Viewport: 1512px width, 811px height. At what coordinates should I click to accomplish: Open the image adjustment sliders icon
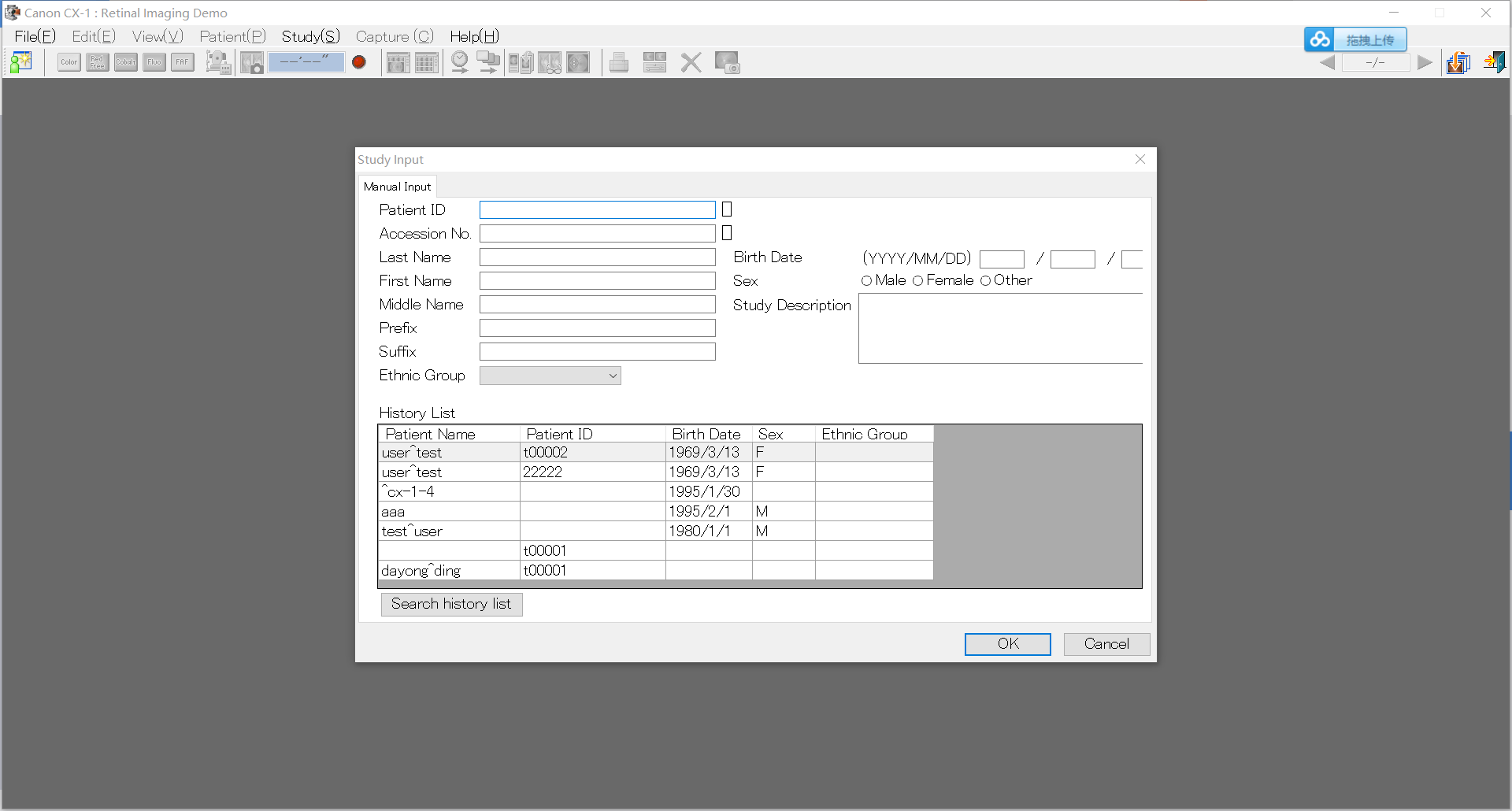(654, 62)
